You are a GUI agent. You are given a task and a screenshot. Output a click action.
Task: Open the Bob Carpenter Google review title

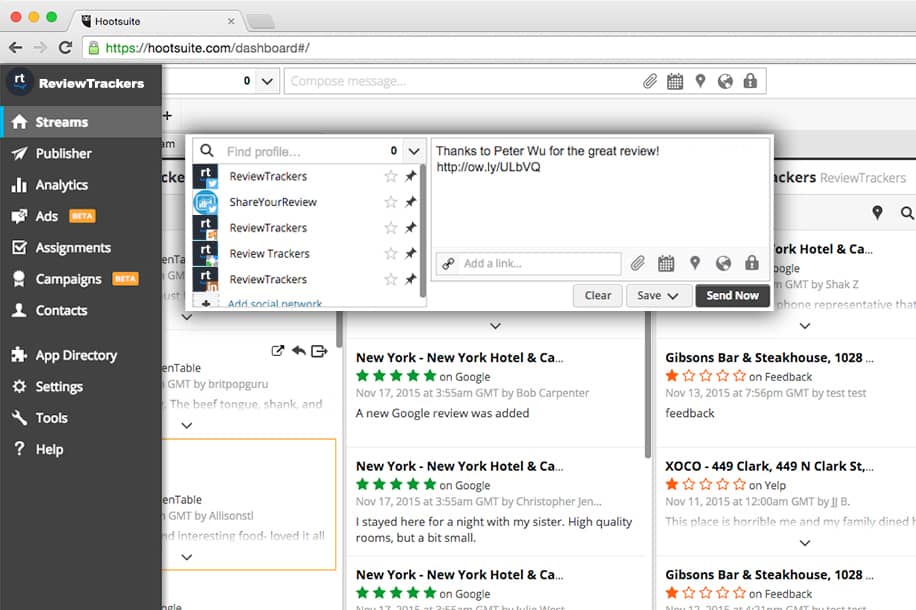[460, 358]
